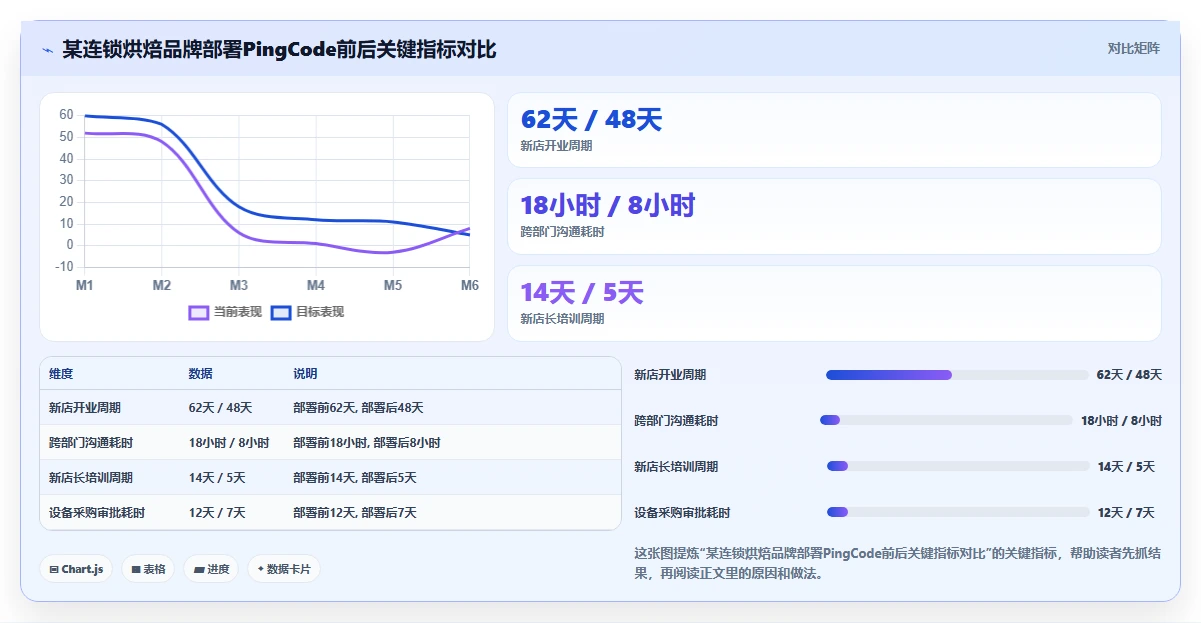
Task: Click the M1 axis label on chart
Action: click(85, 286)
